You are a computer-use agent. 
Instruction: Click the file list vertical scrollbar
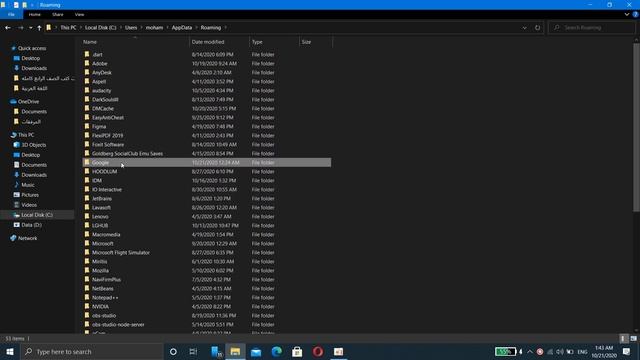coord(636,127)
